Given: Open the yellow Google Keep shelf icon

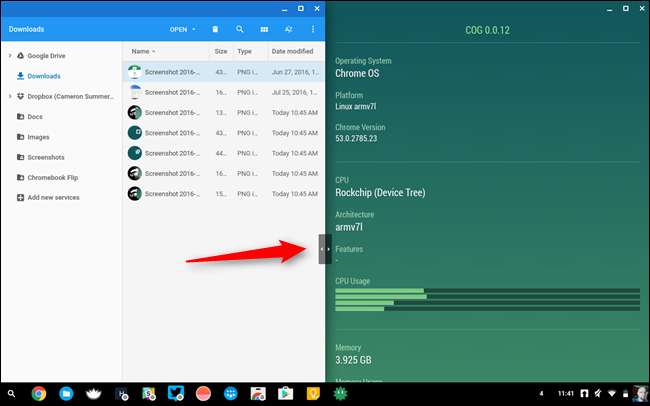Looking at the screenshot, I should coord(313,393).
